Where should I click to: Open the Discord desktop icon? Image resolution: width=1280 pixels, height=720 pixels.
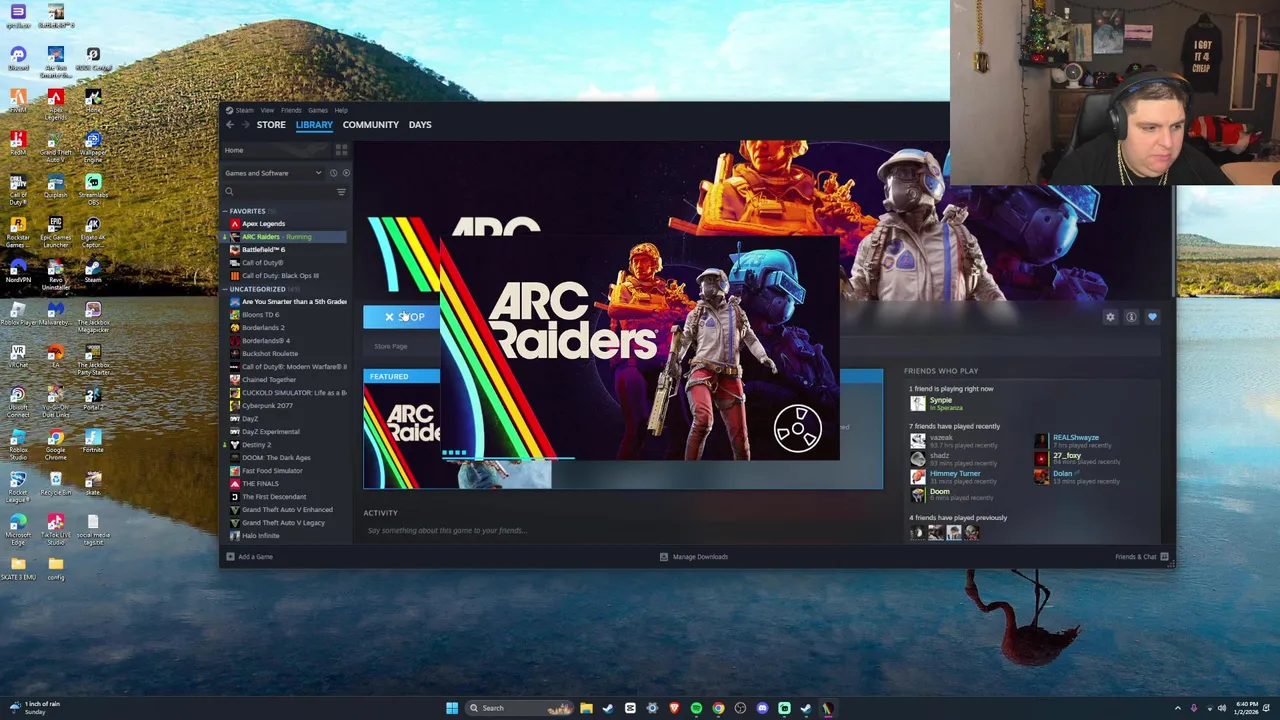coord(18,58)
